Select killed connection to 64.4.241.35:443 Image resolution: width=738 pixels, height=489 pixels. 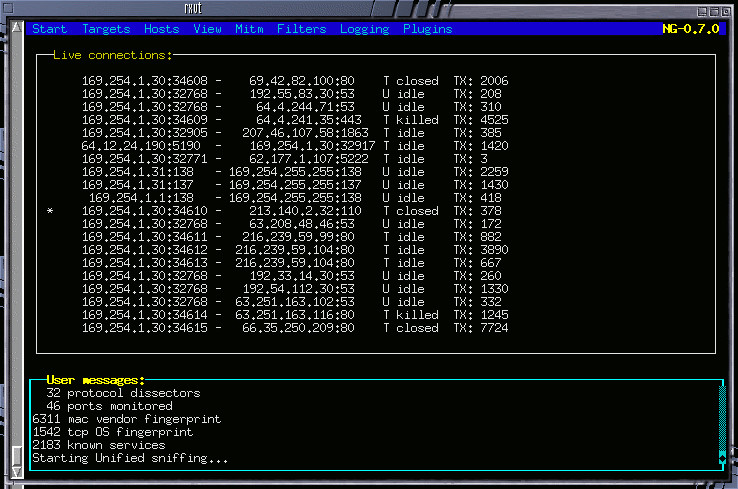(295, 120)
